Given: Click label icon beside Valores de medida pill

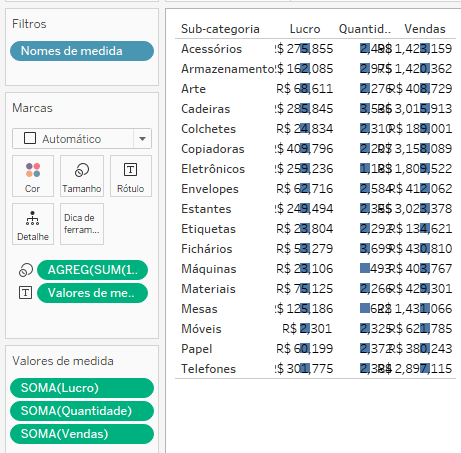Looking at the screenshot, I should [x=26, y=293].
